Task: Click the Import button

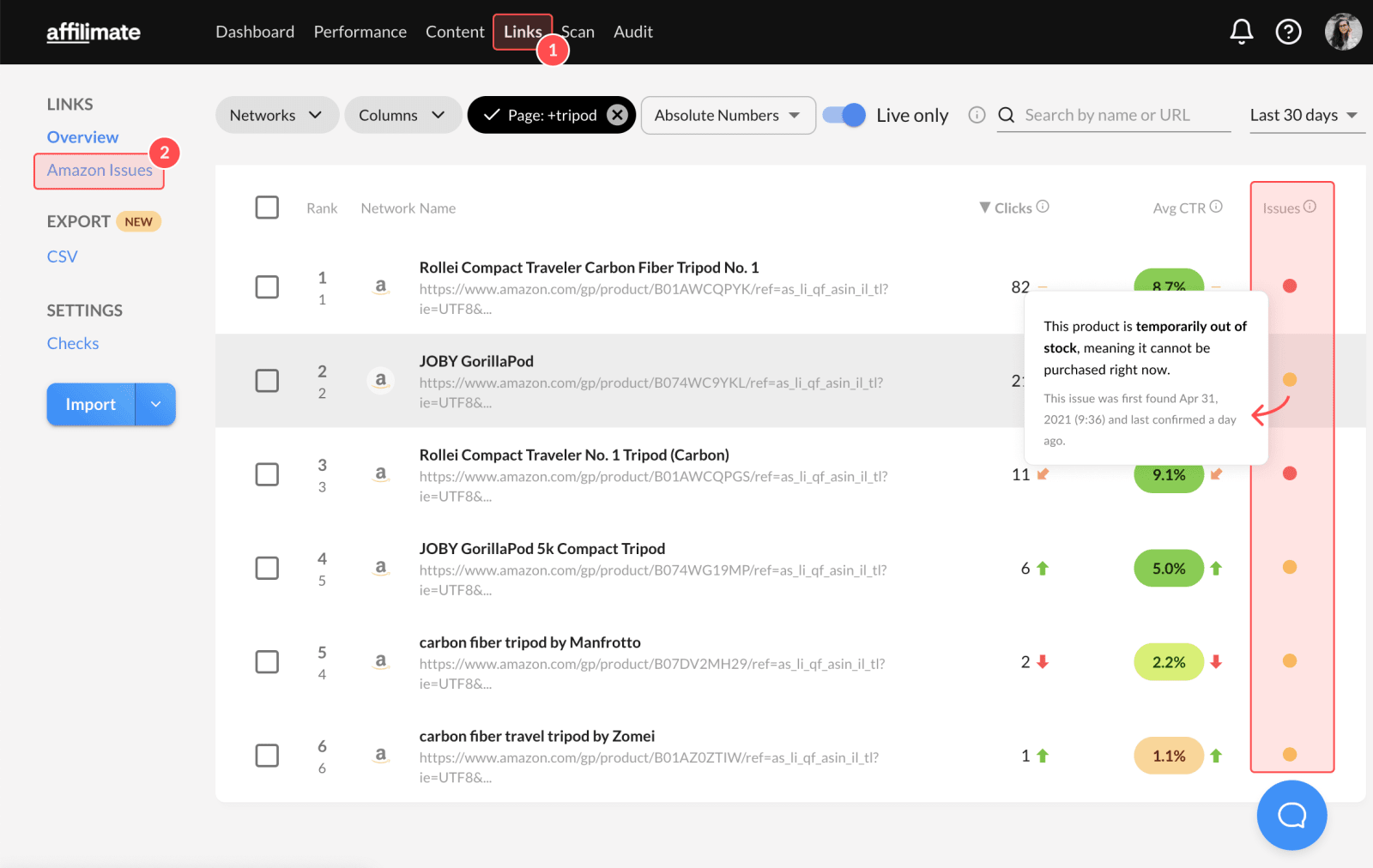Action: [x=91, y=404]
